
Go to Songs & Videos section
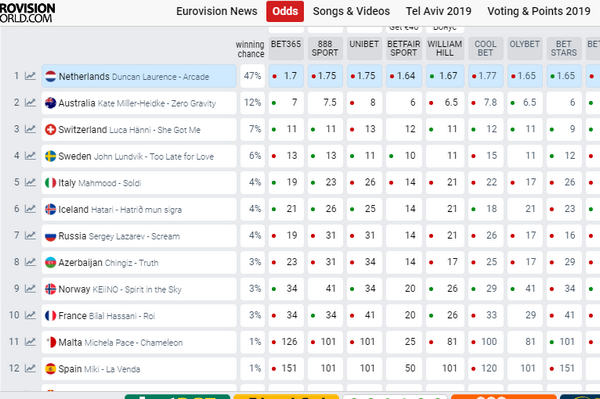(351, 11)
